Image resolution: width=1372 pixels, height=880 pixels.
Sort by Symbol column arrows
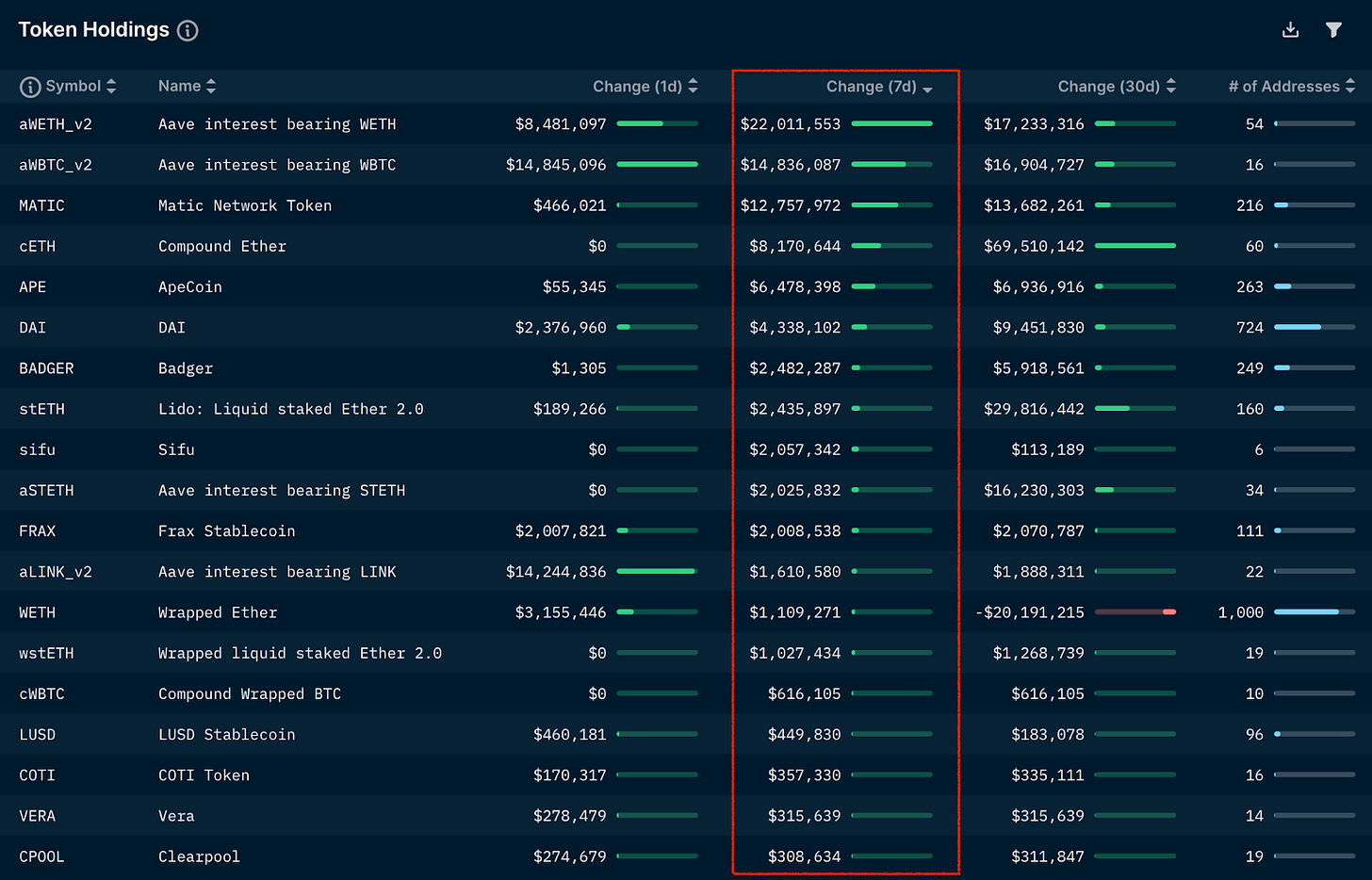111,86
